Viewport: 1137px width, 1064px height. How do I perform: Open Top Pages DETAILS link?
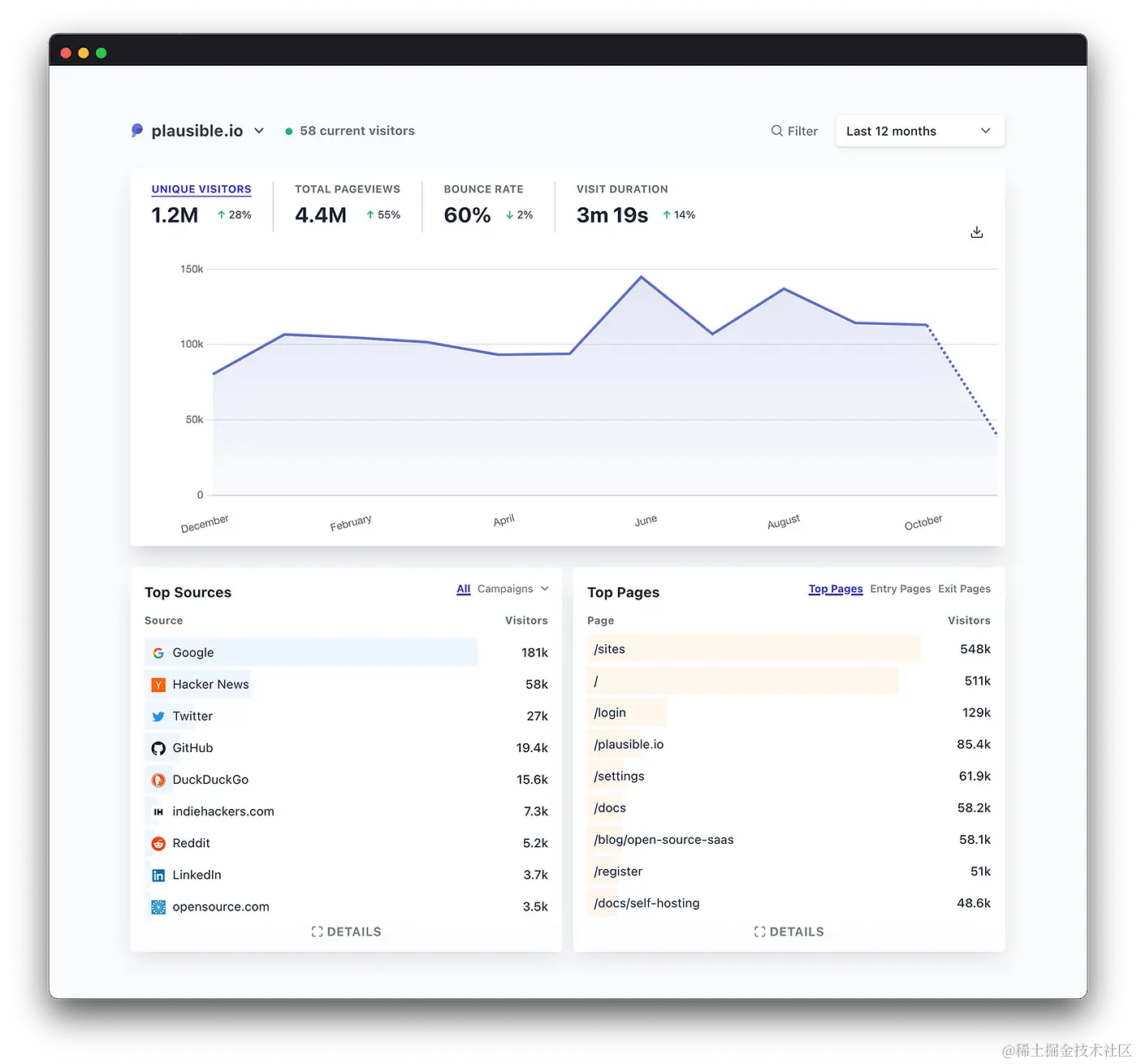point(789,932)
